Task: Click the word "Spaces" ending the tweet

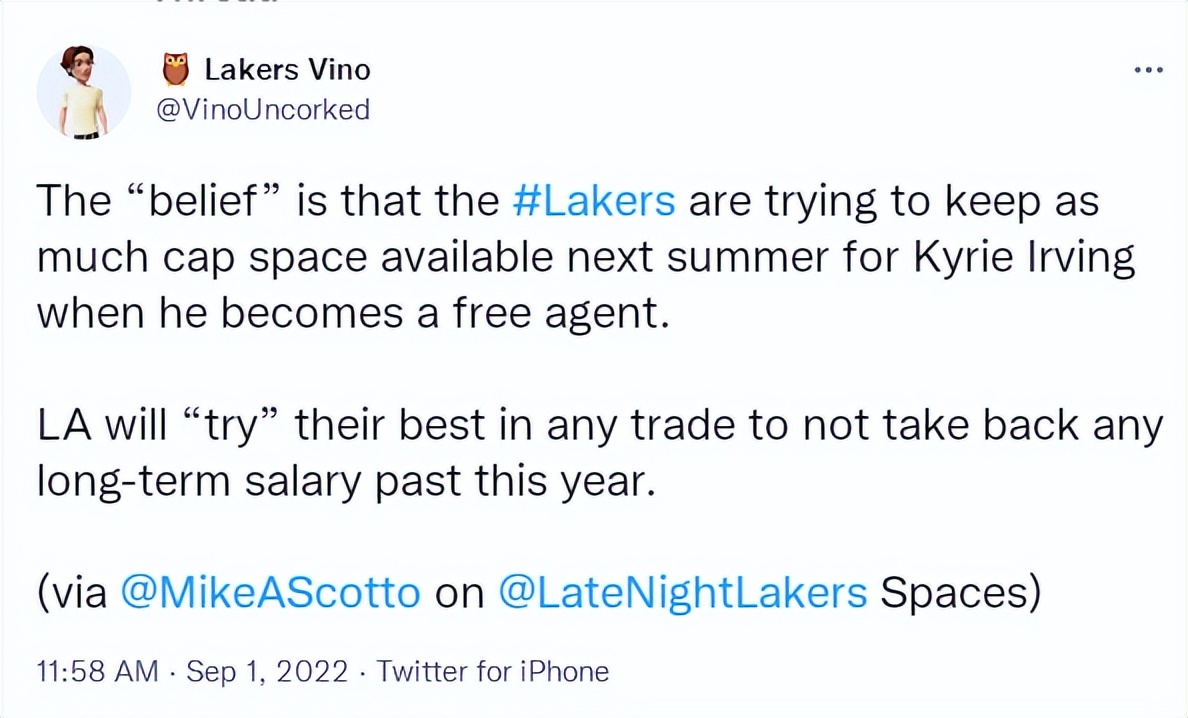Action: point(958,593)
